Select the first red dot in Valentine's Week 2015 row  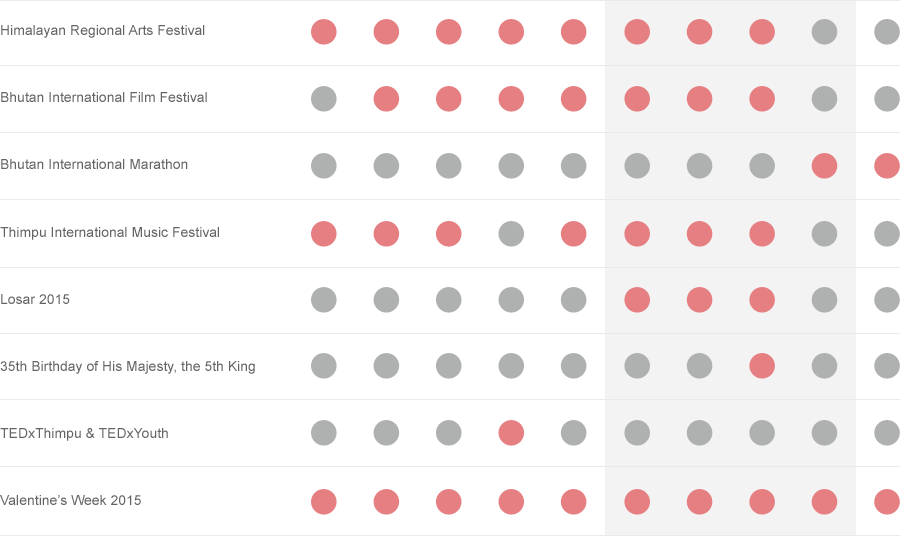pos(324,501)
